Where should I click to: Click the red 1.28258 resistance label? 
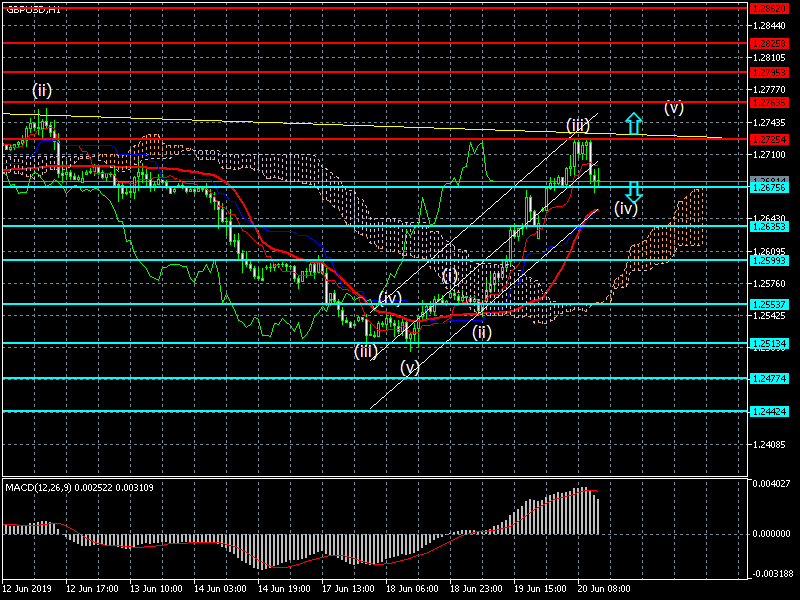tap(769, 43)
